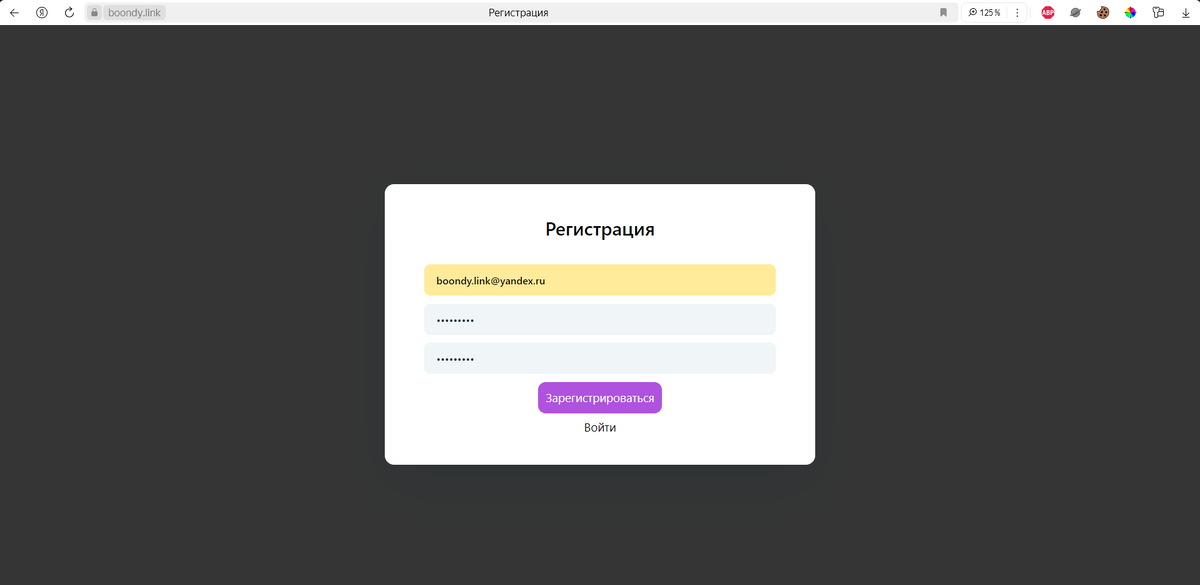Viewport: 1200px width, 585px height.
Task: Open the ABP ad blocker extension
Action: click(1048, 13)
